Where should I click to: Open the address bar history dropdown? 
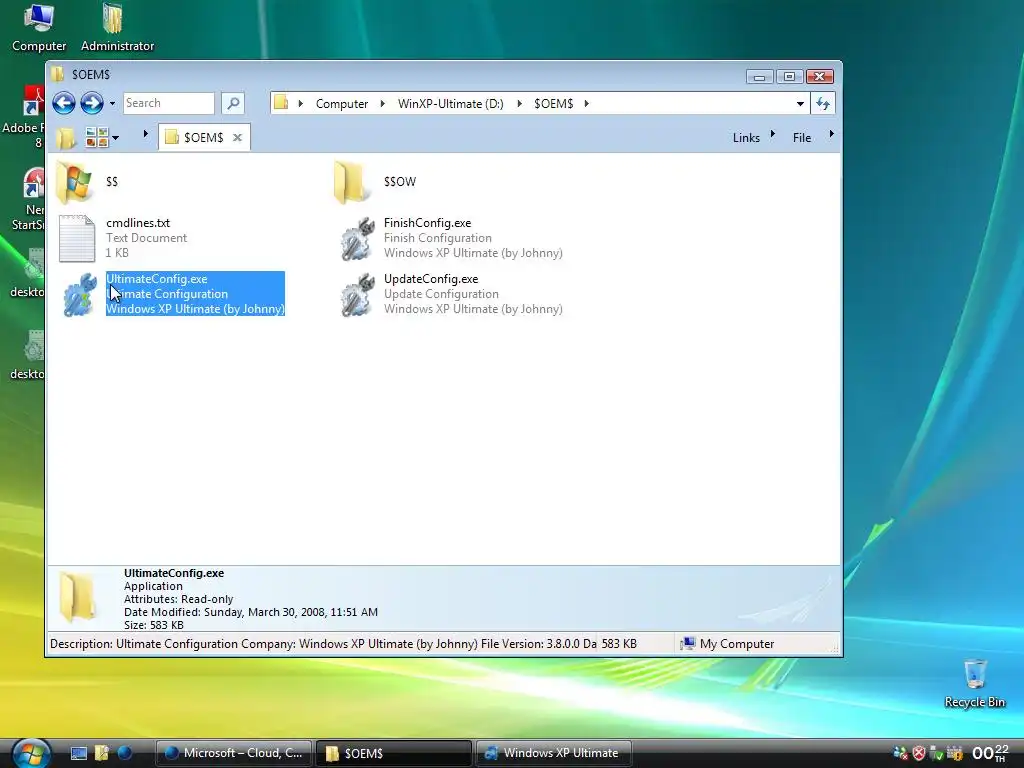pos(800,103)
